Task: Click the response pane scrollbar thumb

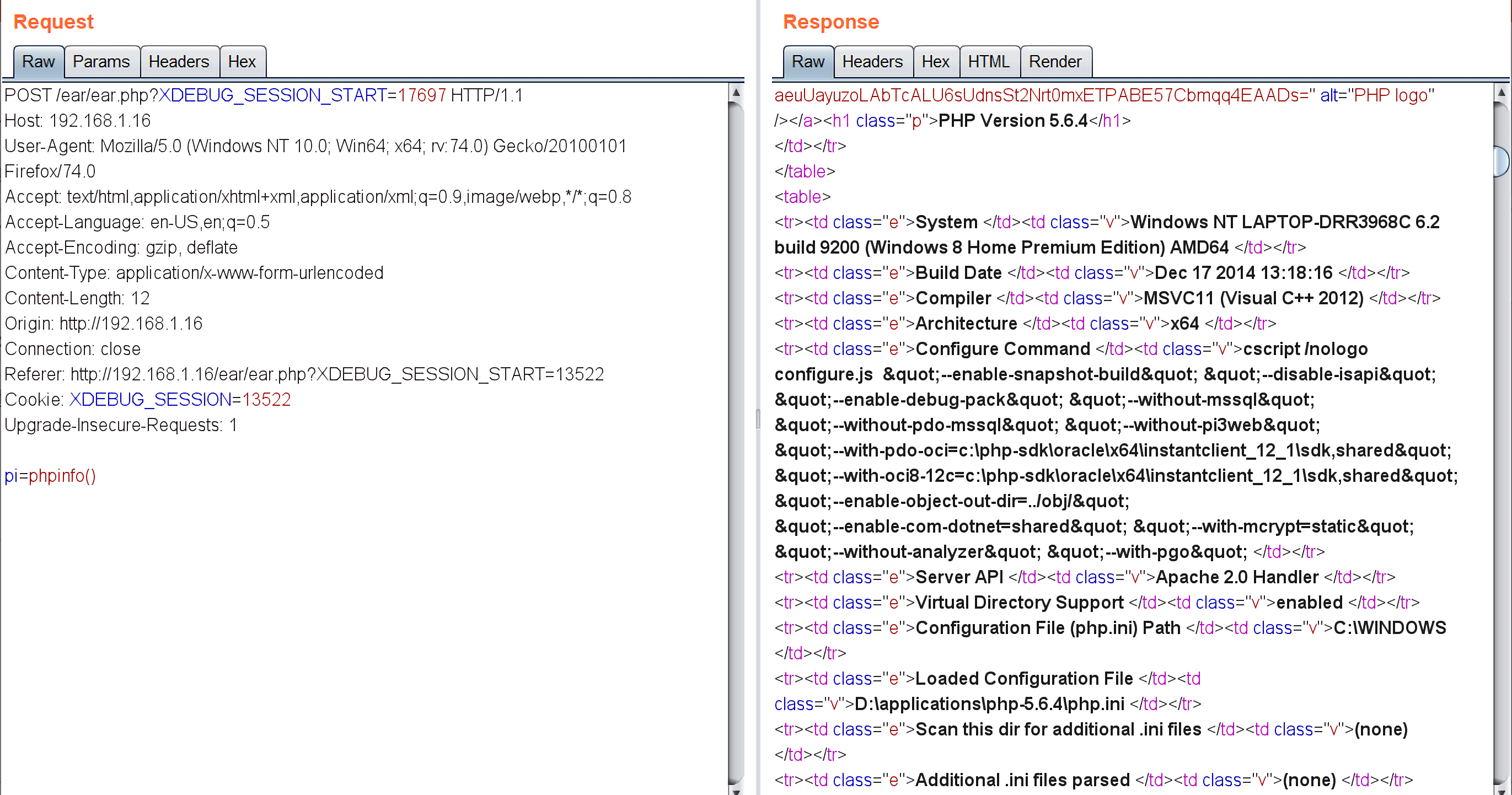Action: (x=1502, y=162)
